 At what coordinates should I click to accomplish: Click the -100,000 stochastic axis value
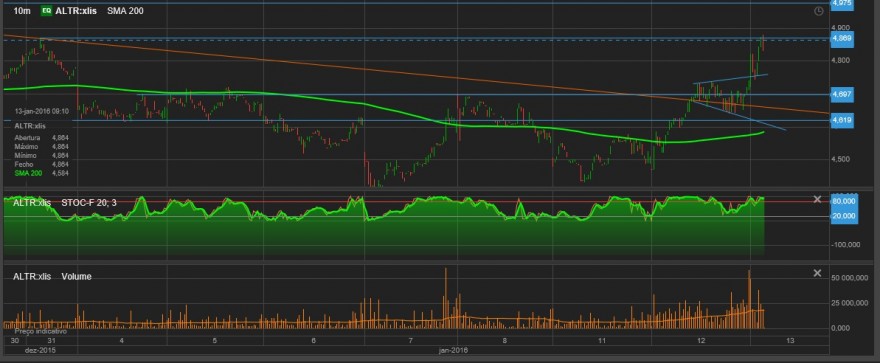click(x=845, y=245)
